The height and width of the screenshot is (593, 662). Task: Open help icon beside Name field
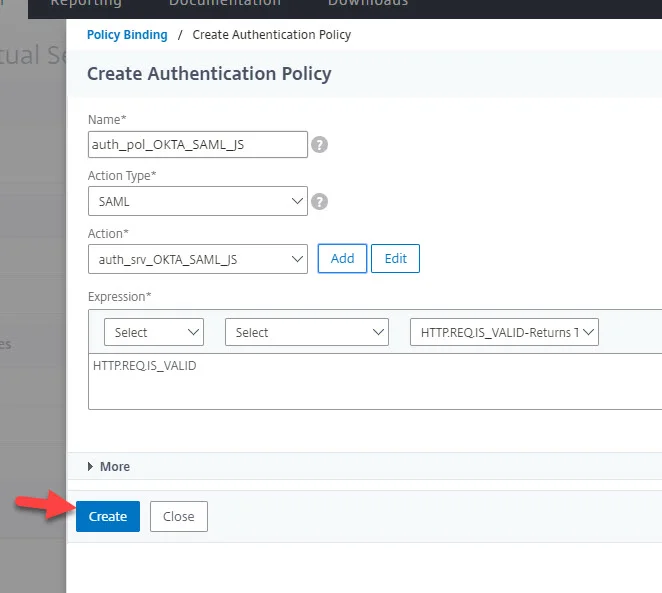coord(319,145)
